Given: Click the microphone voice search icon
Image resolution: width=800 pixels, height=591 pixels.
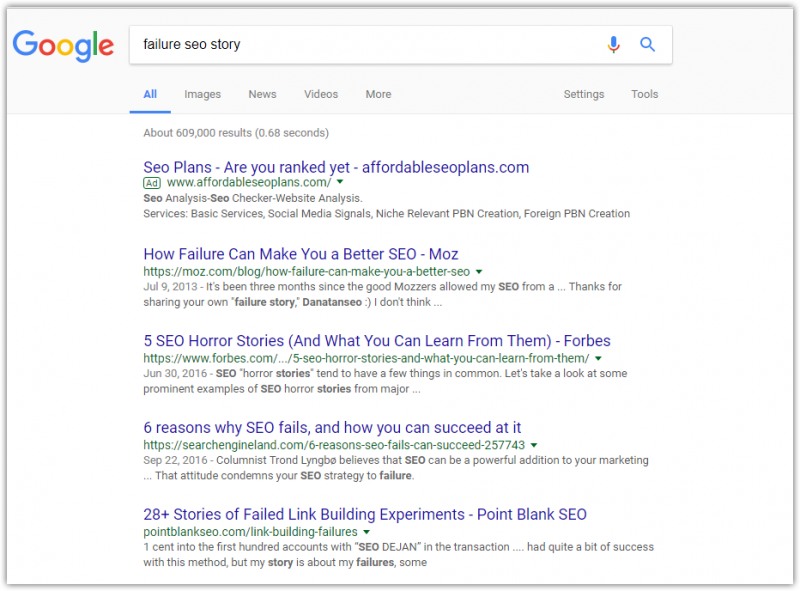Looking at the screenshot, I should pos(613,45).
